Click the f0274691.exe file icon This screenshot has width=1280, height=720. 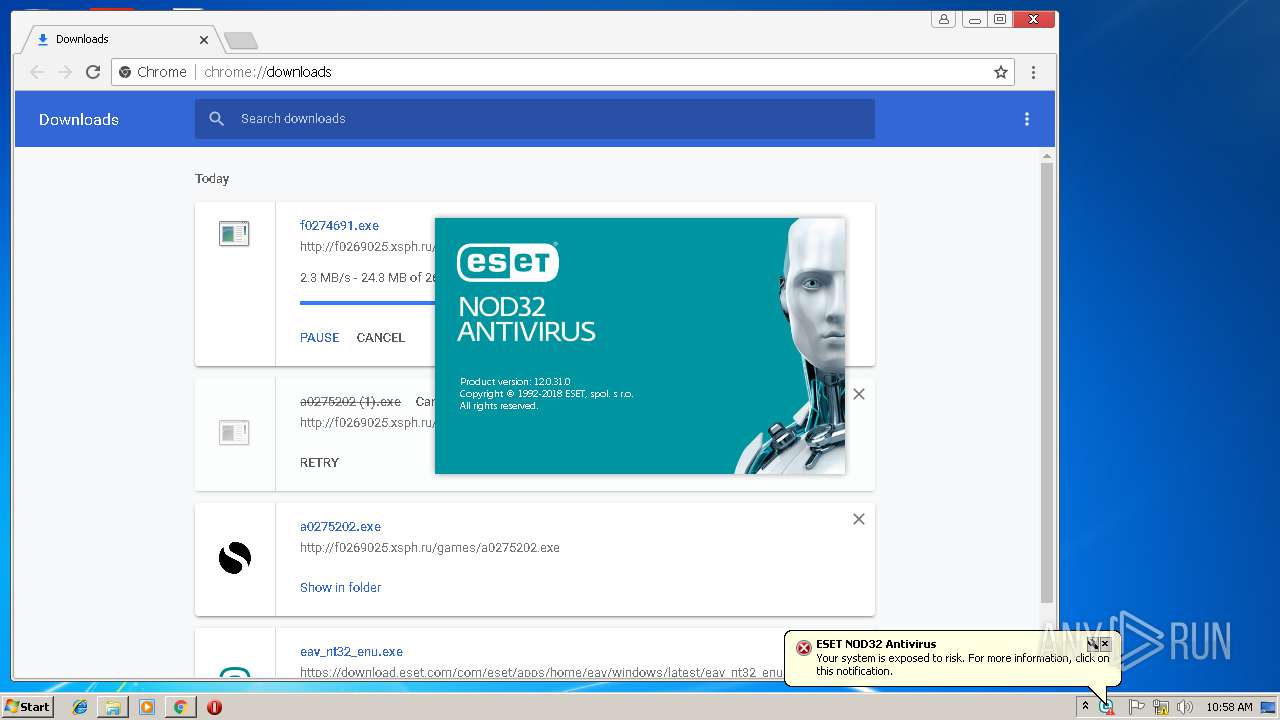click(234, 234)
